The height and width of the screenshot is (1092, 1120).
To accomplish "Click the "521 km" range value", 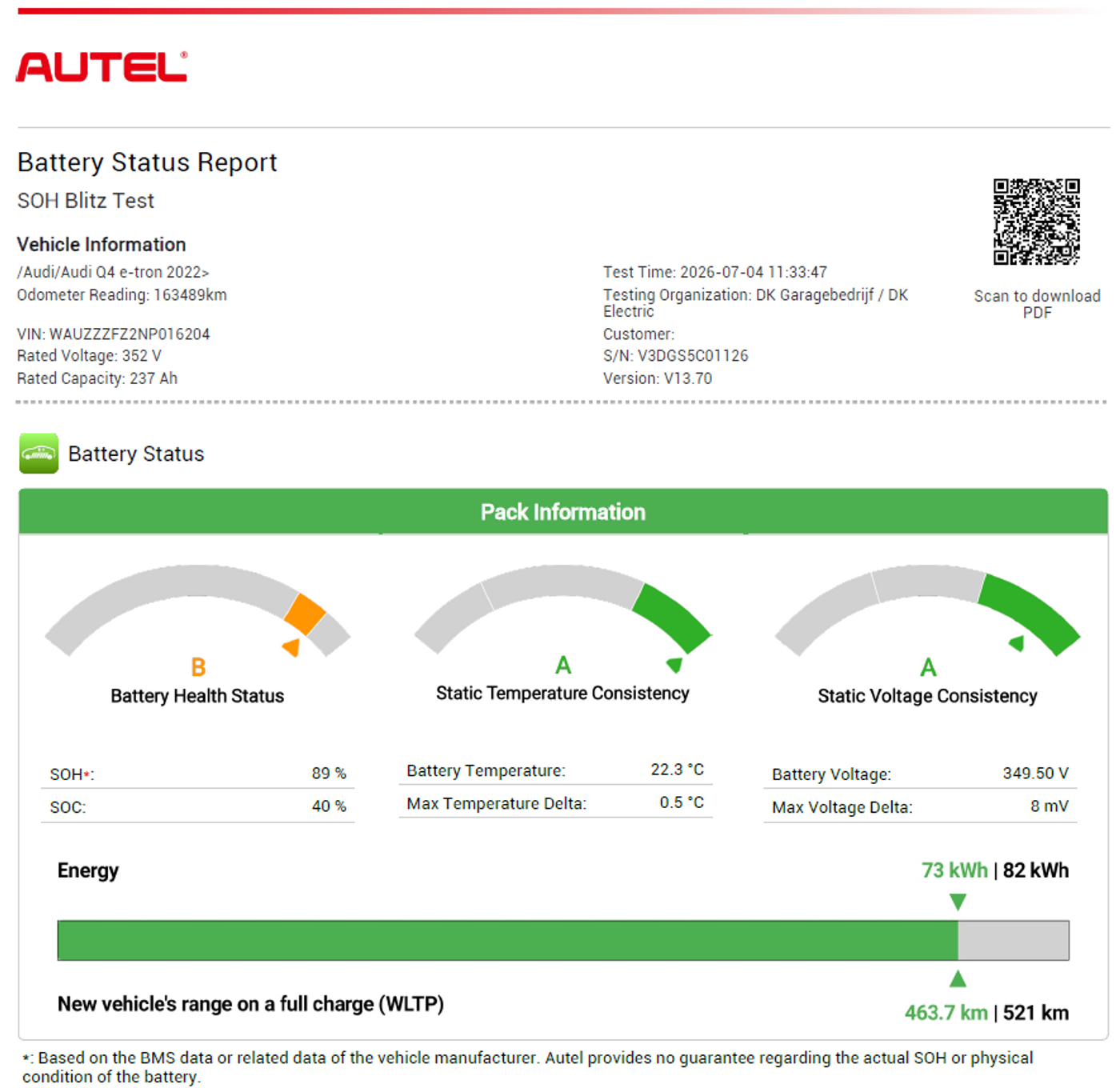I will click(1036, 1013).
